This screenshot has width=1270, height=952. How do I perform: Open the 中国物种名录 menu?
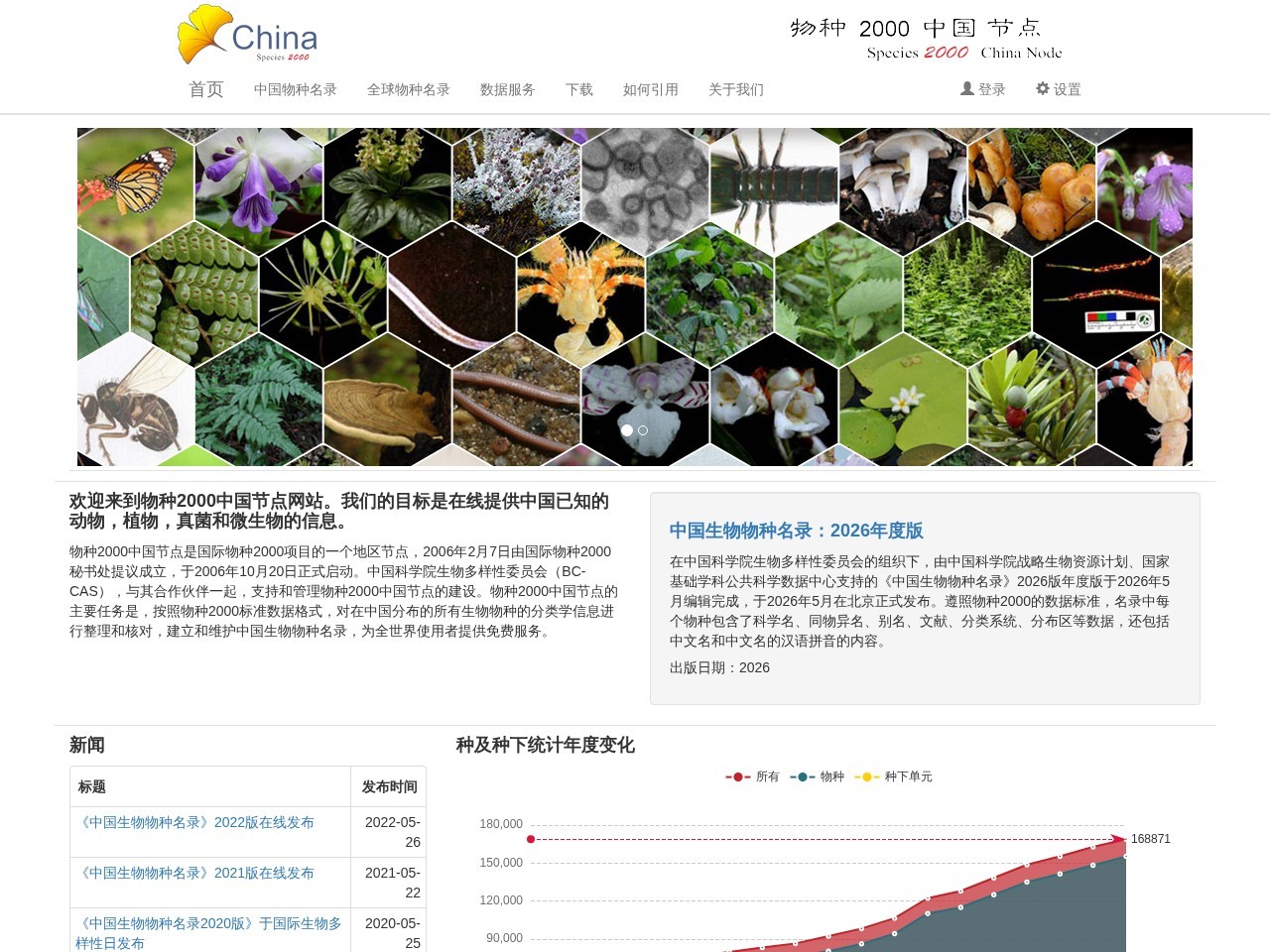296,89
